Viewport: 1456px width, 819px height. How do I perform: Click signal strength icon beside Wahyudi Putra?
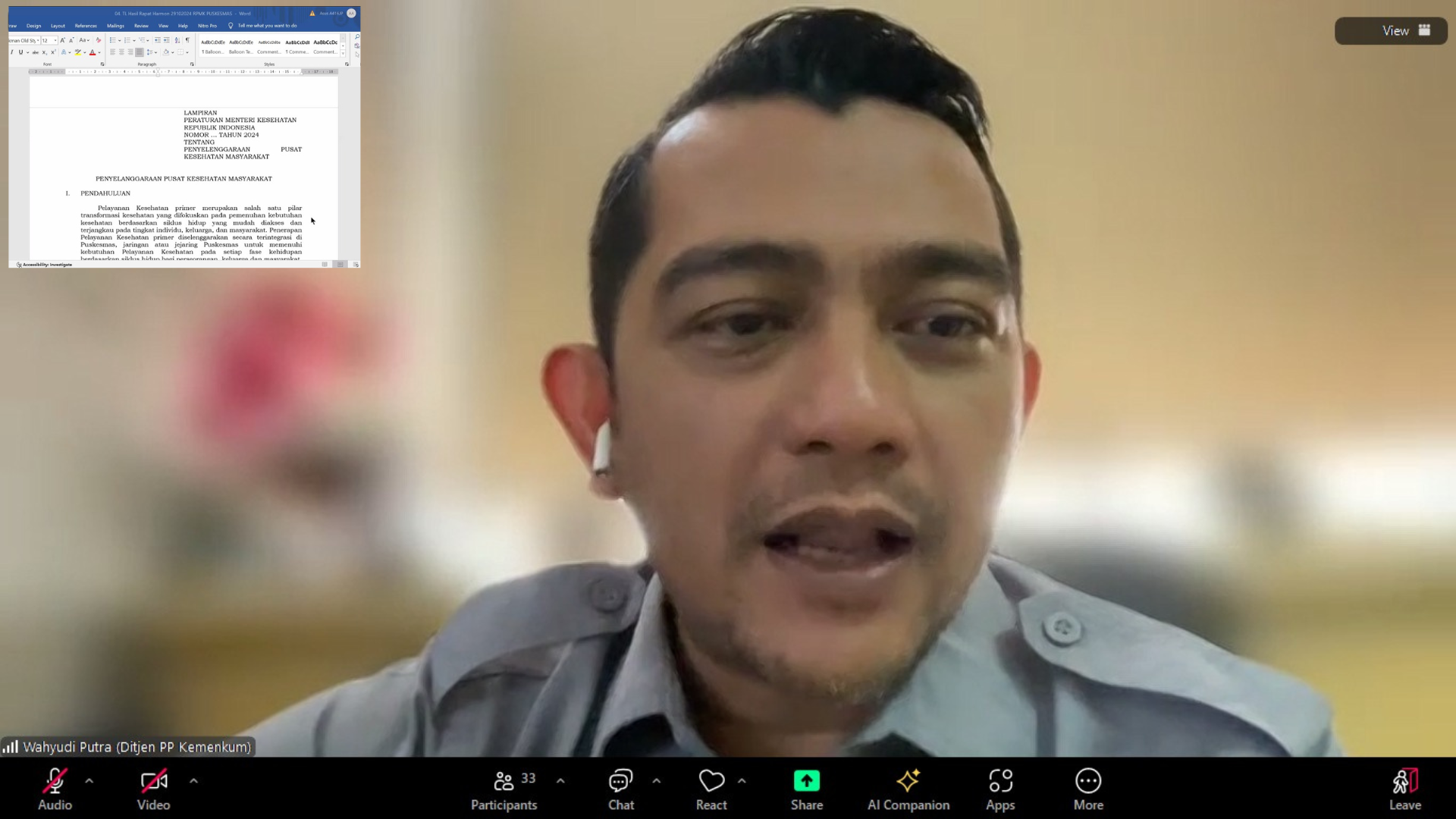click(11, 747)
